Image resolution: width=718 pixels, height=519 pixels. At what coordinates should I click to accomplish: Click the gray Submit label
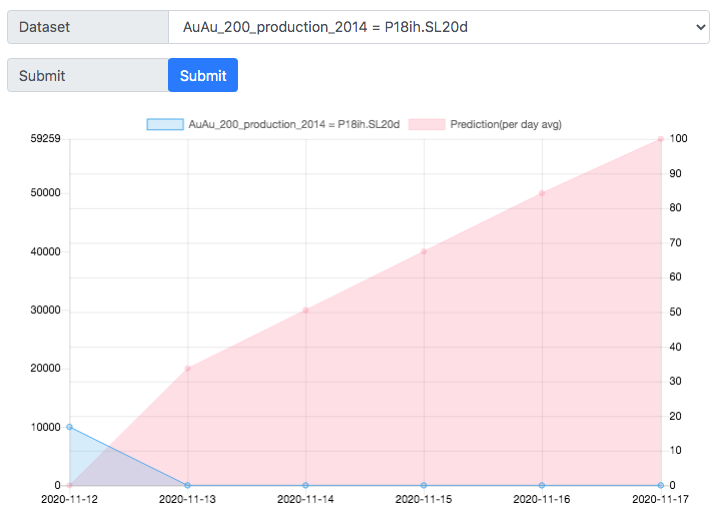coord(88,75)
